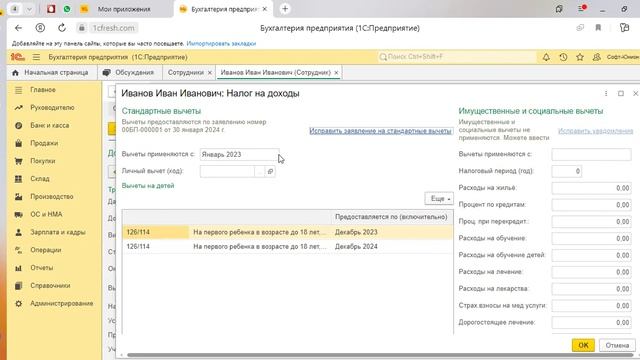Click Расходы на жильё amount field

click(591, 188)
